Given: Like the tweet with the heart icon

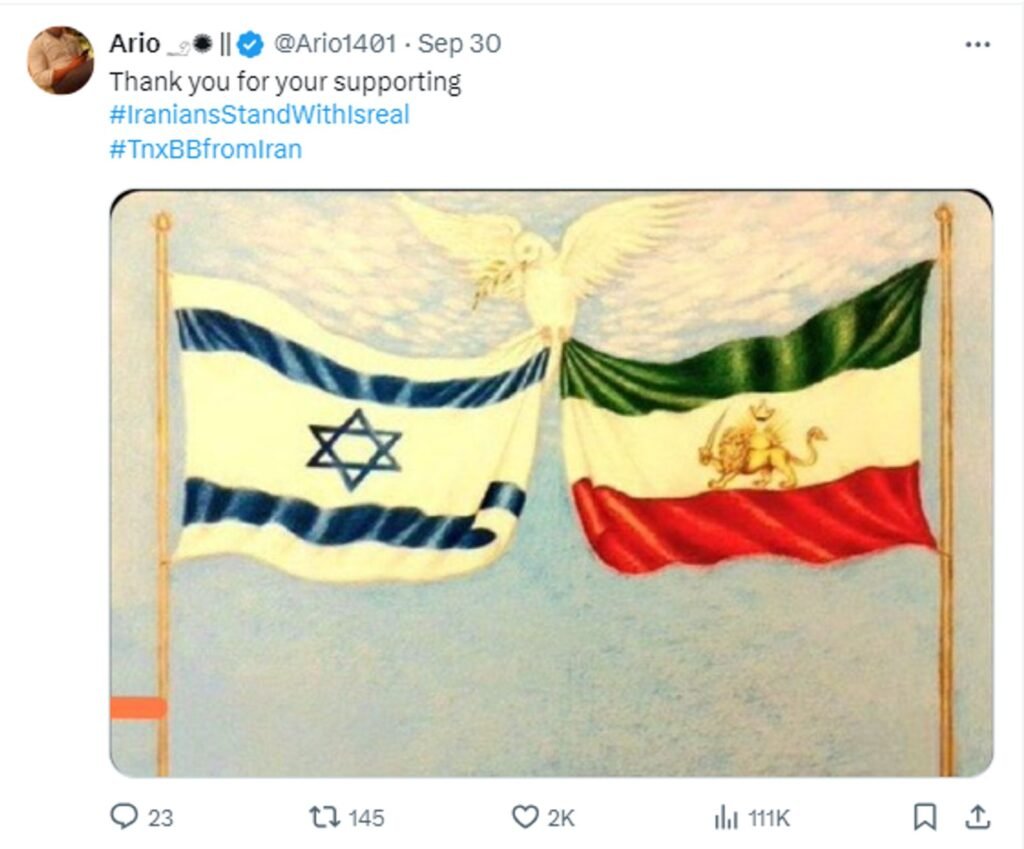Looking at the screenshot, I should click(x=524, y=817).
